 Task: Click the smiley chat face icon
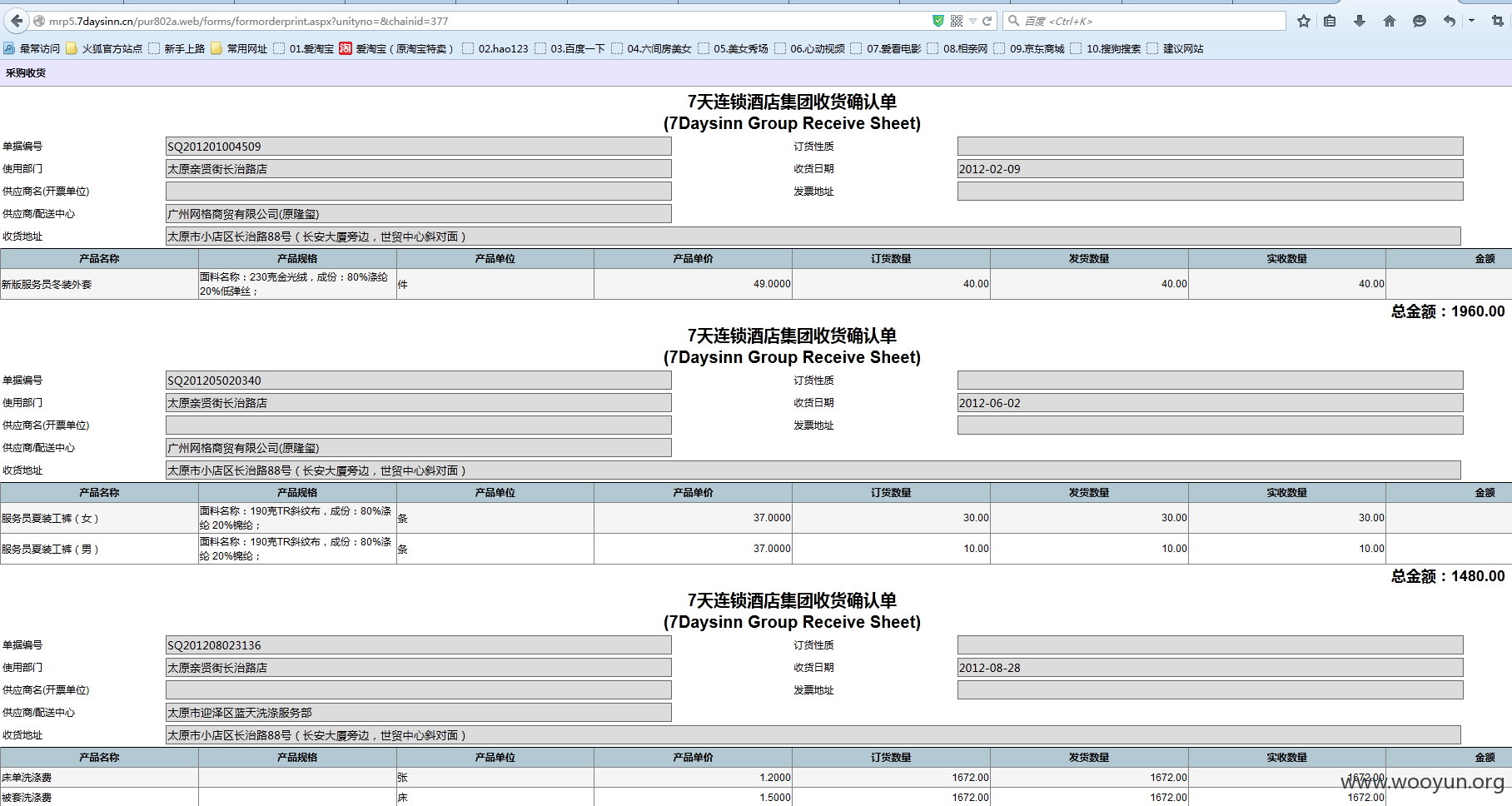1420,21
